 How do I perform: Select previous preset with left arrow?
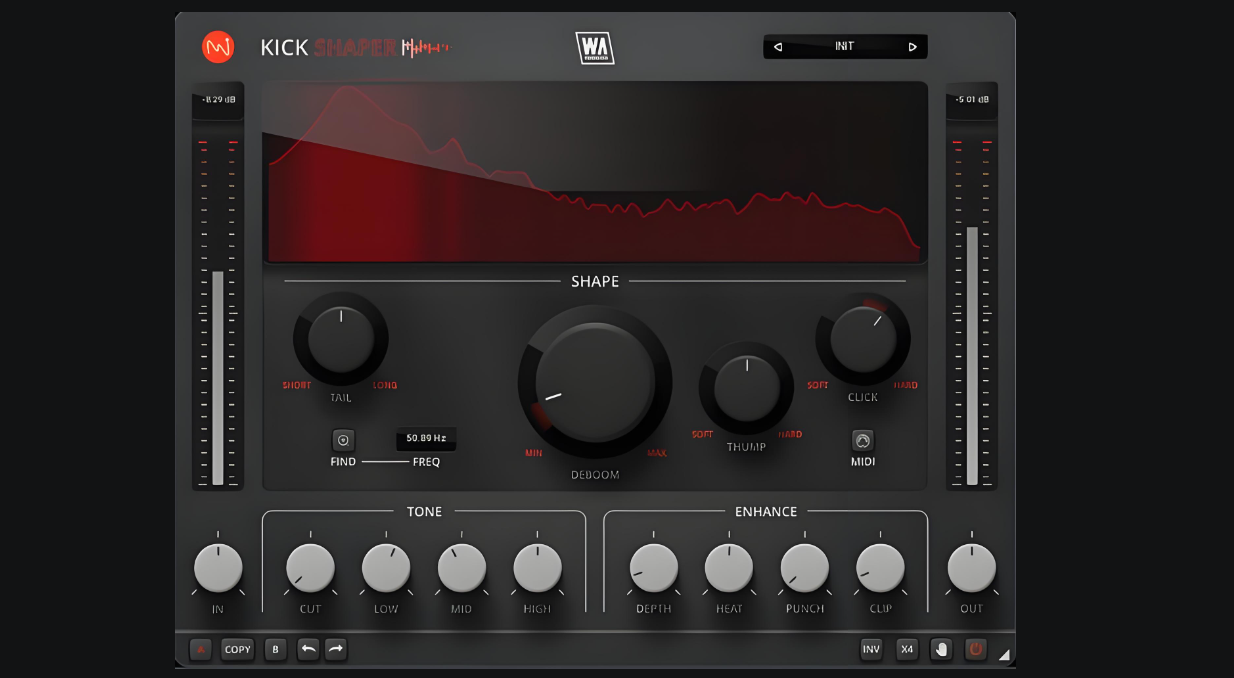click(x=778, y=47)
